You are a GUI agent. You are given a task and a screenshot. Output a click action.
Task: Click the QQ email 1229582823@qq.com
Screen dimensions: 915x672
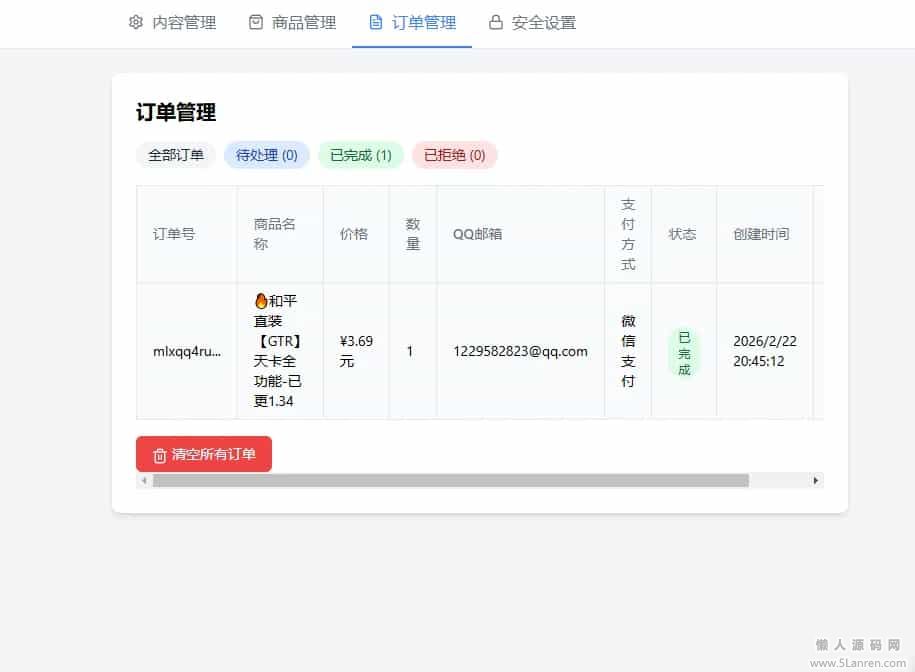tap(520, 351)
